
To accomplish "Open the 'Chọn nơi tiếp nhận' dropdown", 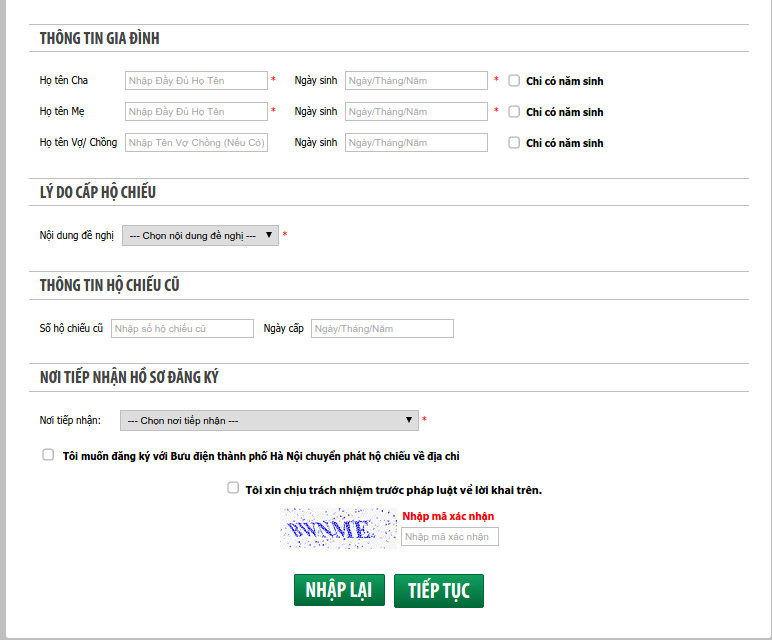I will click(269, 420).
